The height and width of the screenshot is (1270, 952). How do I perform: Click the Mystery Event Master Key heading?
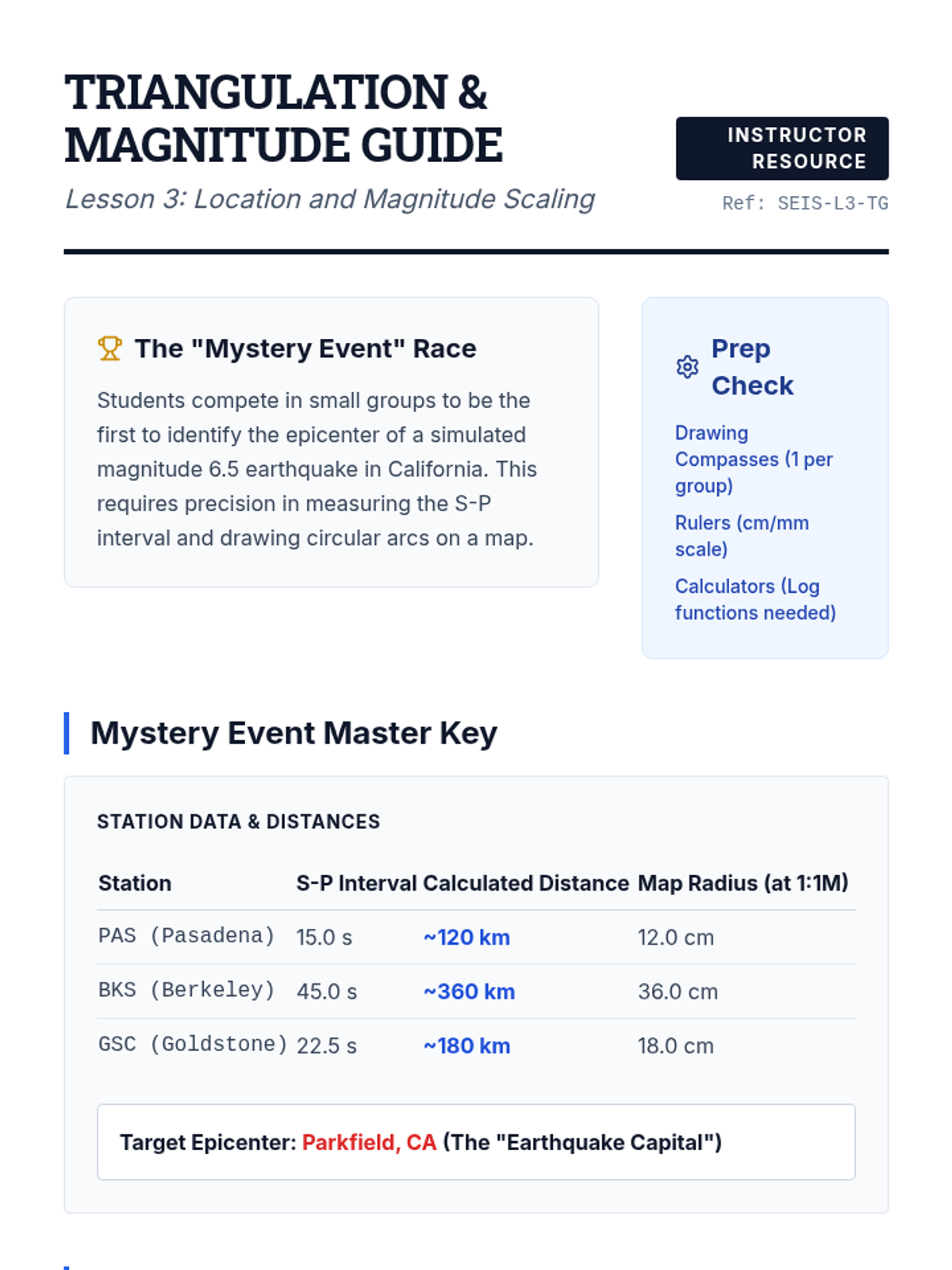[x=294, y=733]
